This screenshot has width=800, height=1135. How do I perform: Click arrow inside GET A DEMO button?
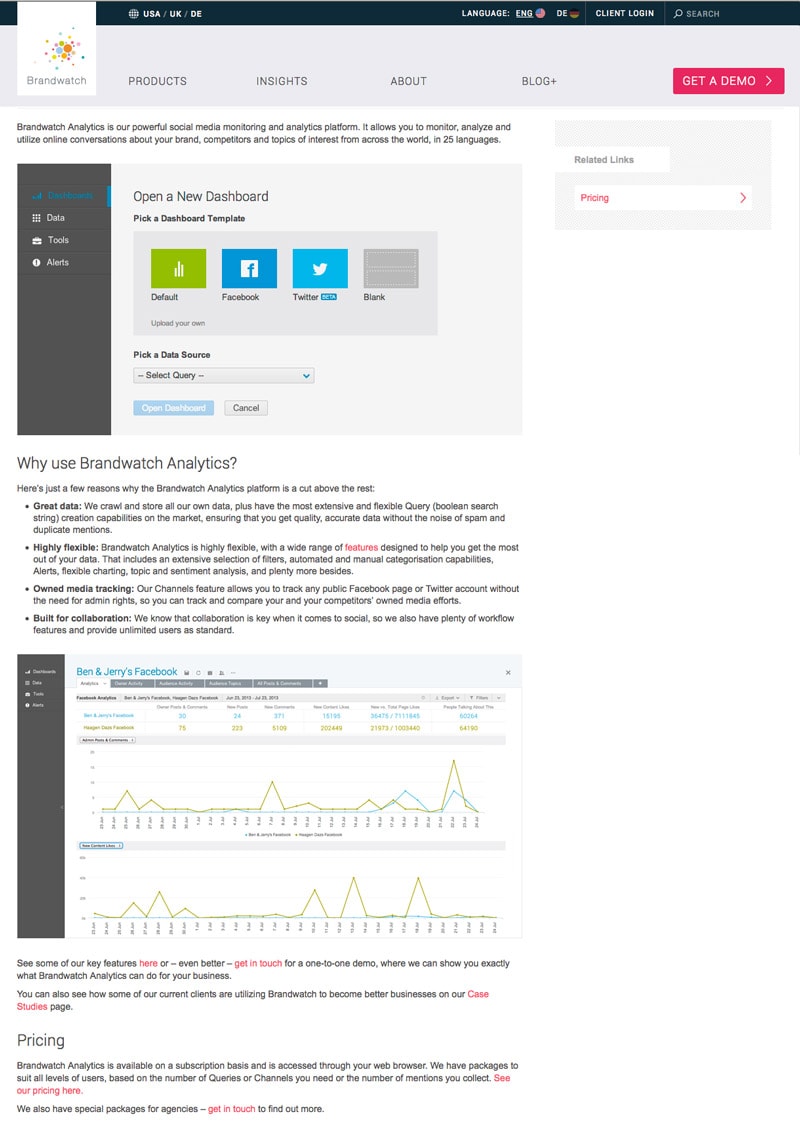coord(769,81)
